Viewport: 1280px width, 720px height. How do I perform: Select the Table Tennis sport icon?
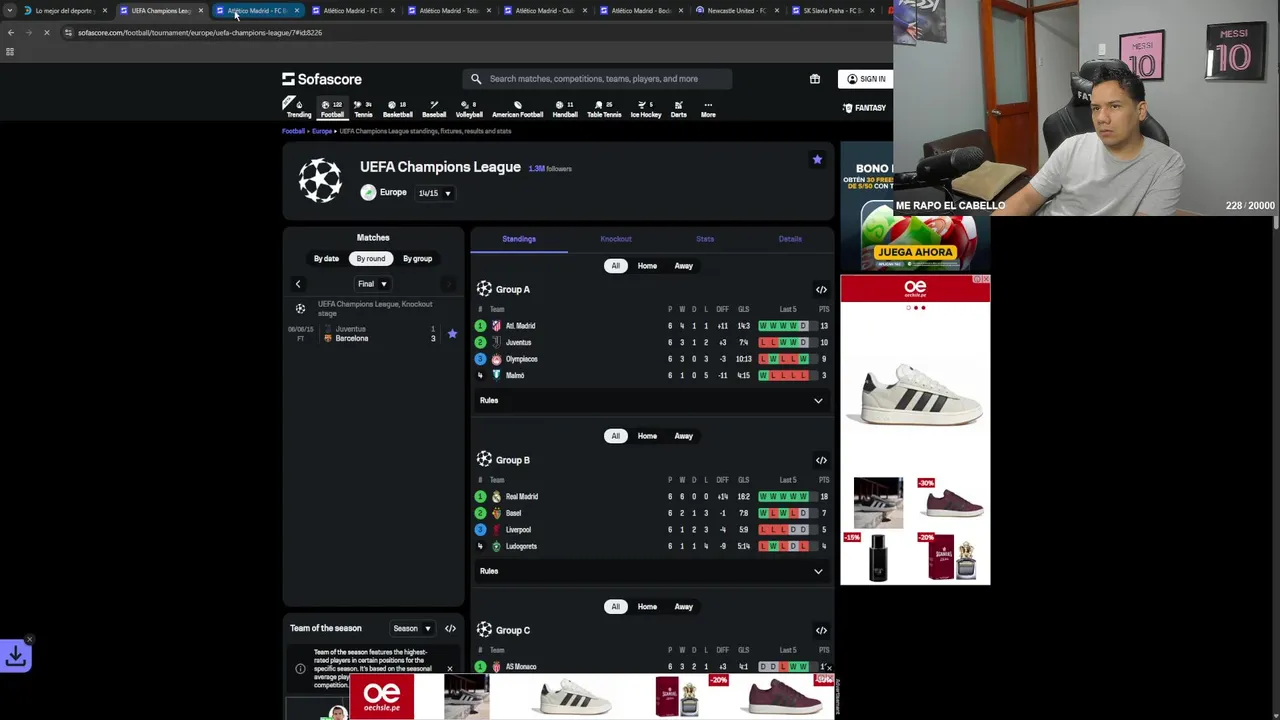pyautogui.click(x=604, y=108)
